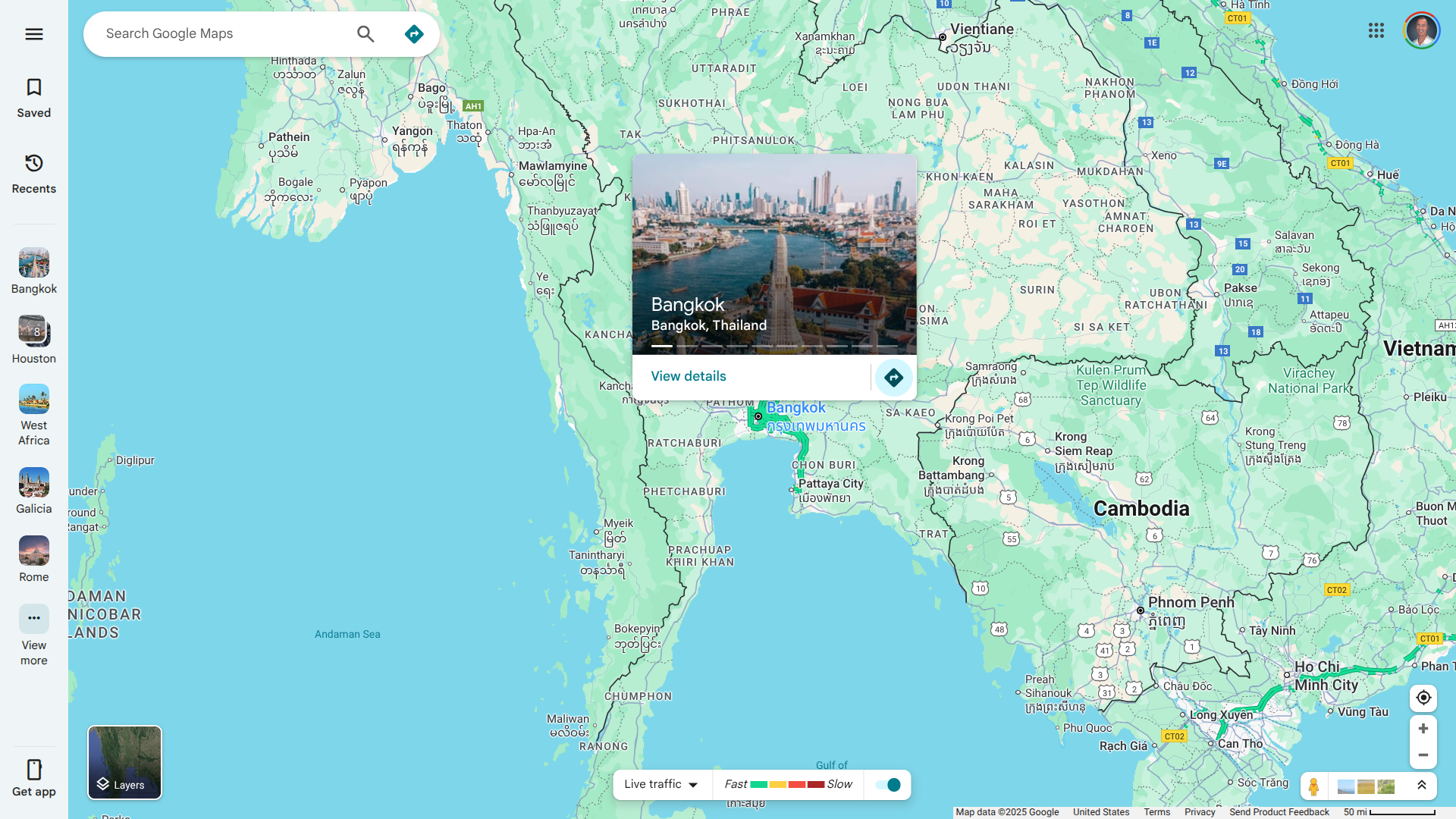The height and width of the screenshot is (819, 1456).
Task: Open the Google apps grid
Action: coord(1376,30)
